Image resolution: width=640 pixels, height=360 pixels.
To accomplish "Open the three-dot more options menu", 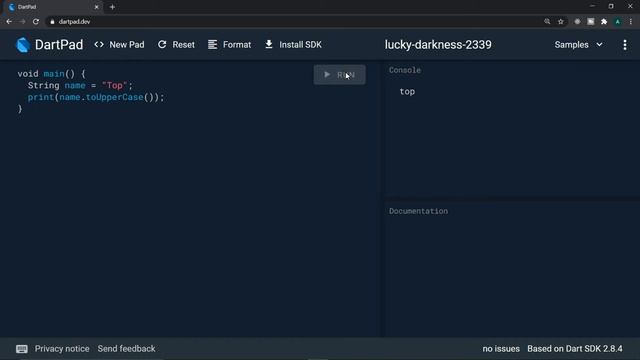I will pos(625,45).
